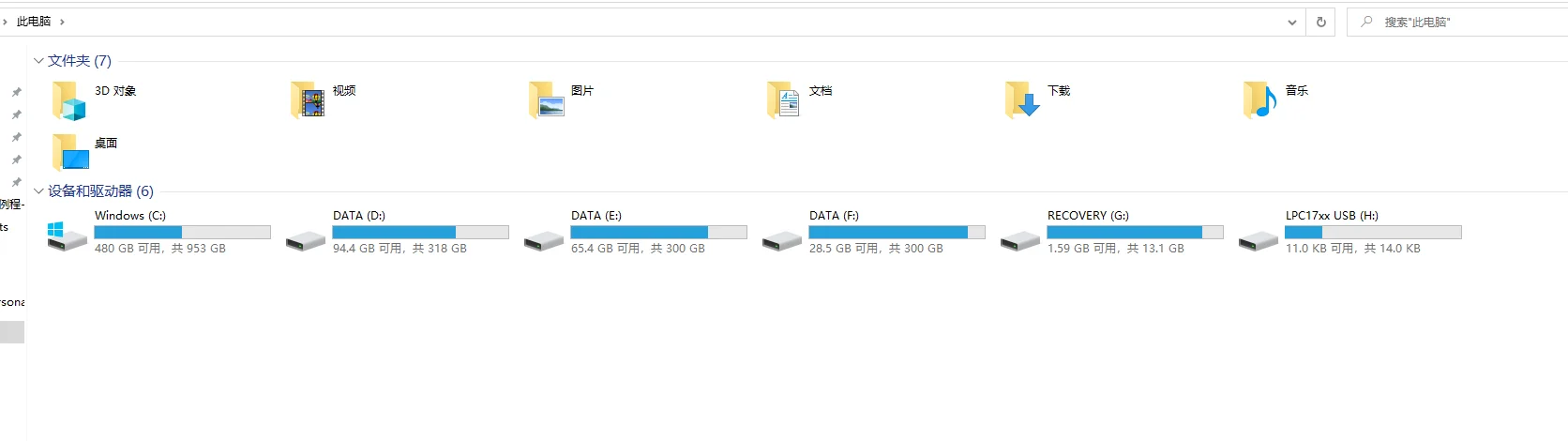
Task: Select the 音乐 folder icon
Action: (x=1260, y=99)
